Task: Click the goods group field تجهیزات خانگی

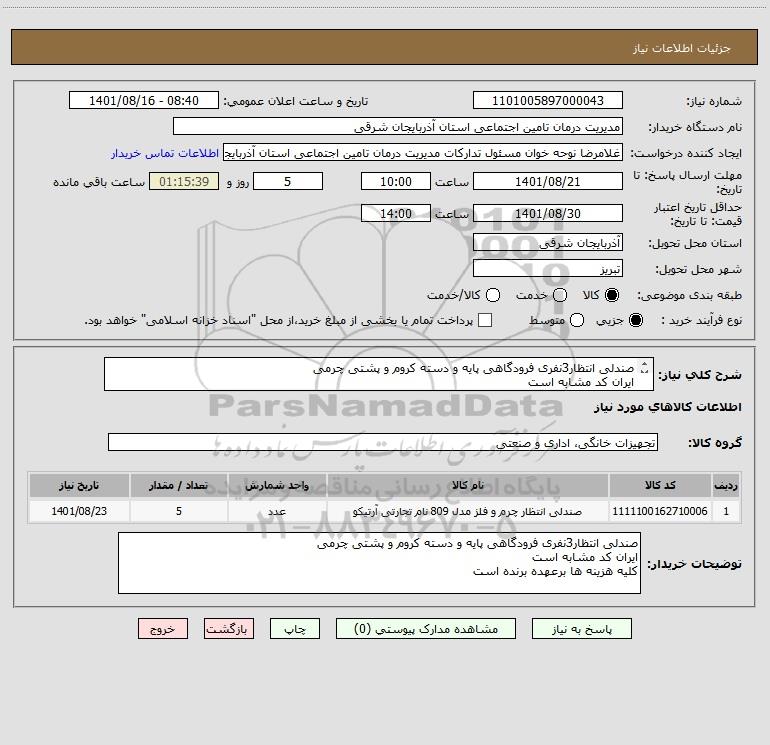Action: (383, 442)
